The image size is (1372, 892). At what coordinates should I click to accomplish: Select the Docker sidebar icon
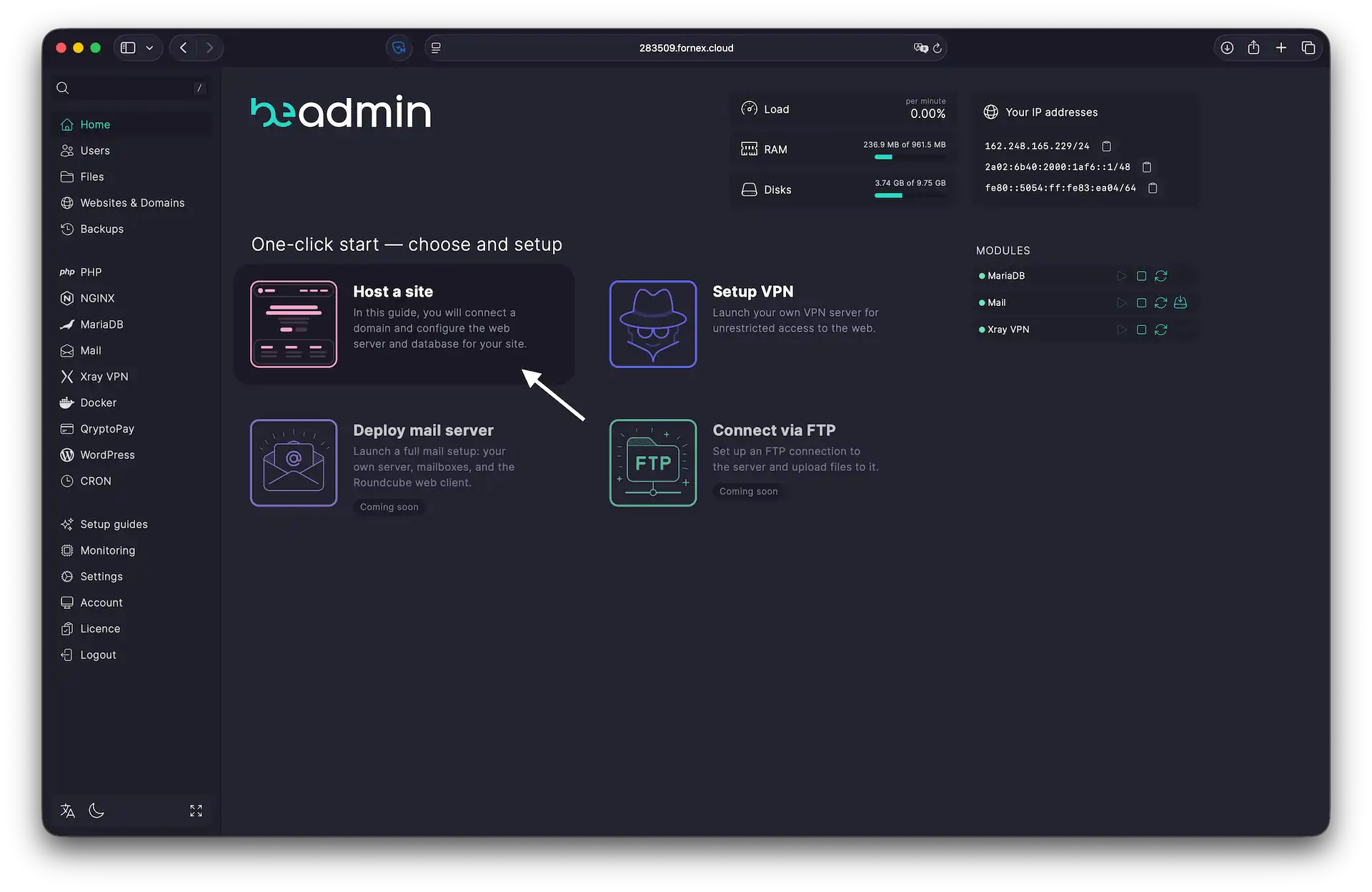click(x=67, y=402)
